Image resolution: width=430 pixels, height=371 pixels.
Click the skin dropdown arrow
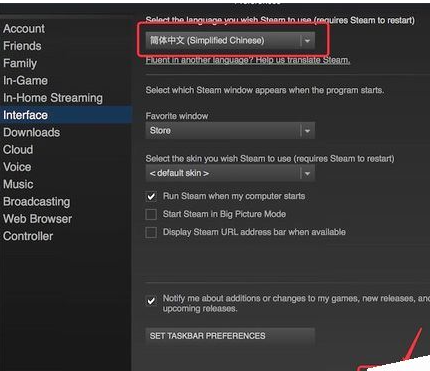(x=307, y=173)
